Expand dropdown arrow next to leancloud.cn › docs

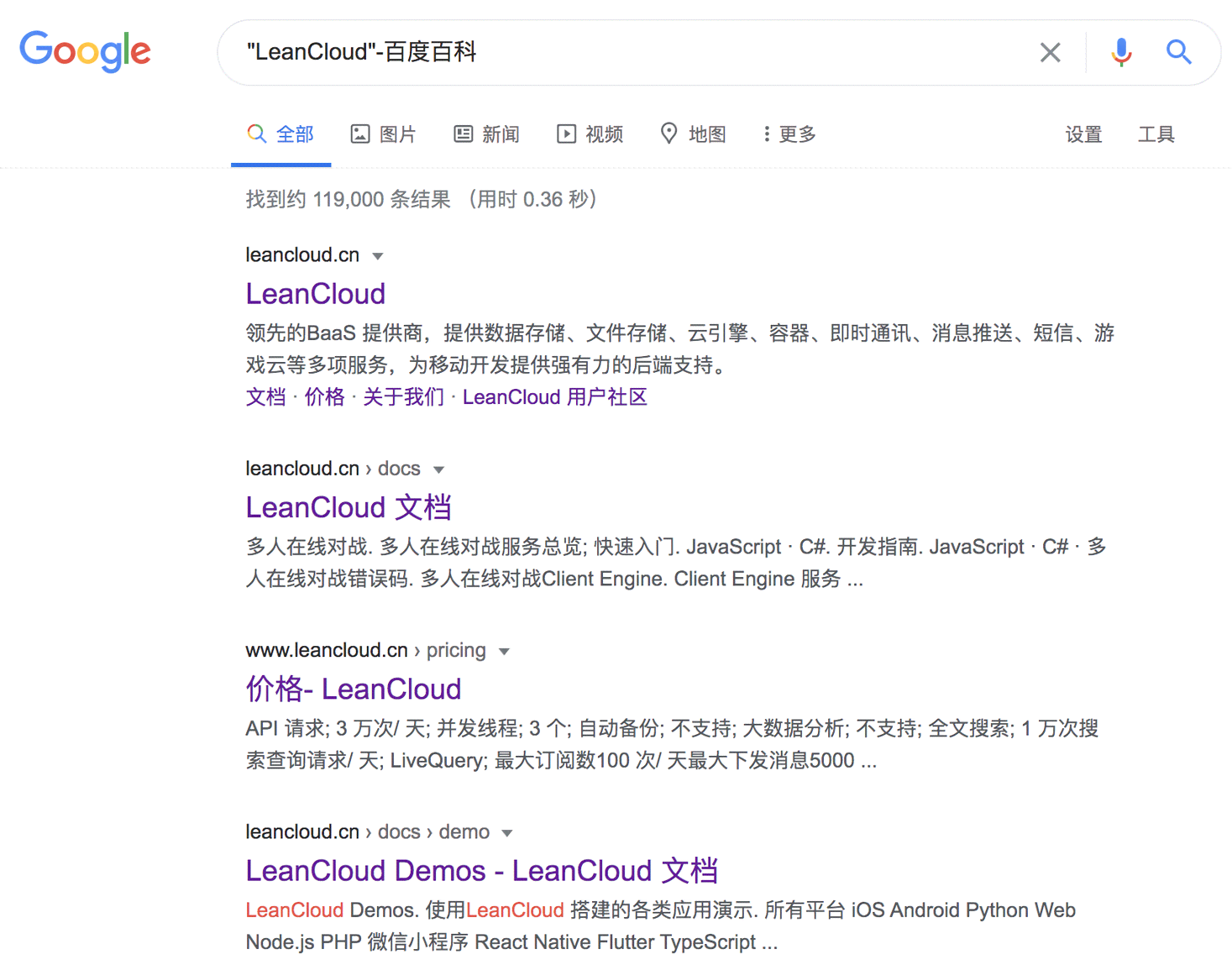(438, 469)
